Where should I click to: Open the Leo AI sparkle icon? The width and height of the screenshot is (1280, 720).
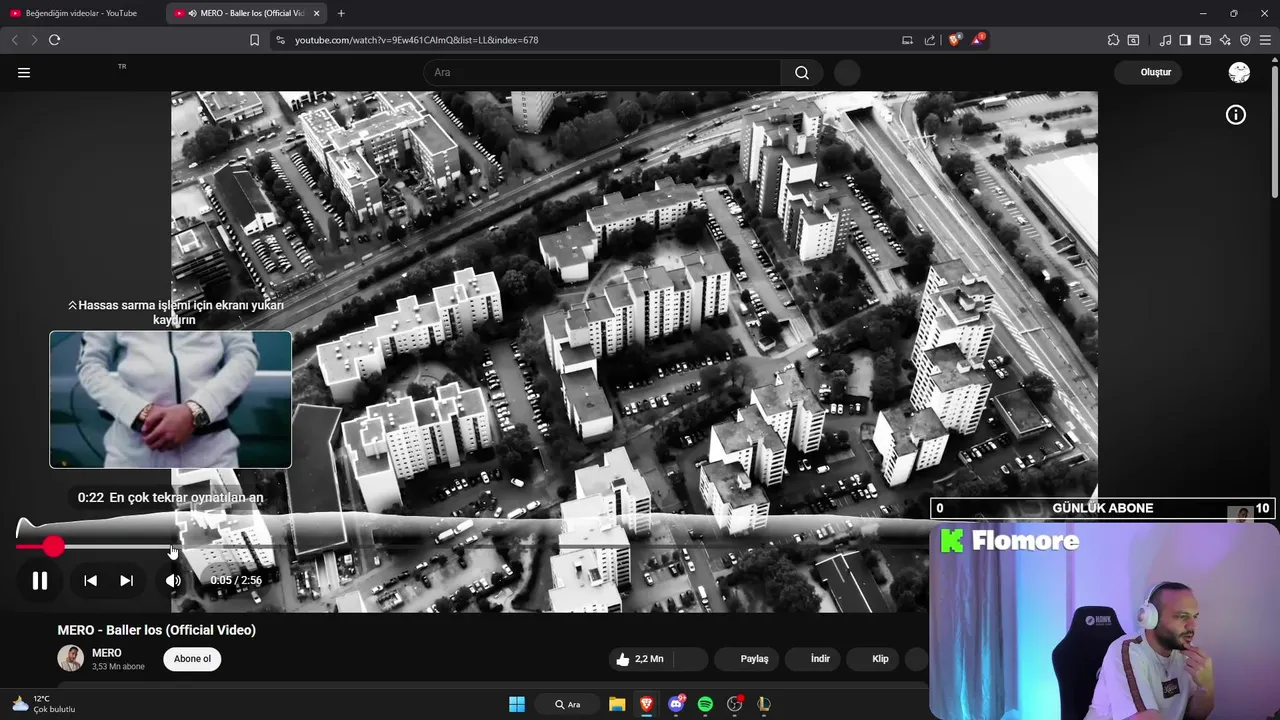[1225, 40]
